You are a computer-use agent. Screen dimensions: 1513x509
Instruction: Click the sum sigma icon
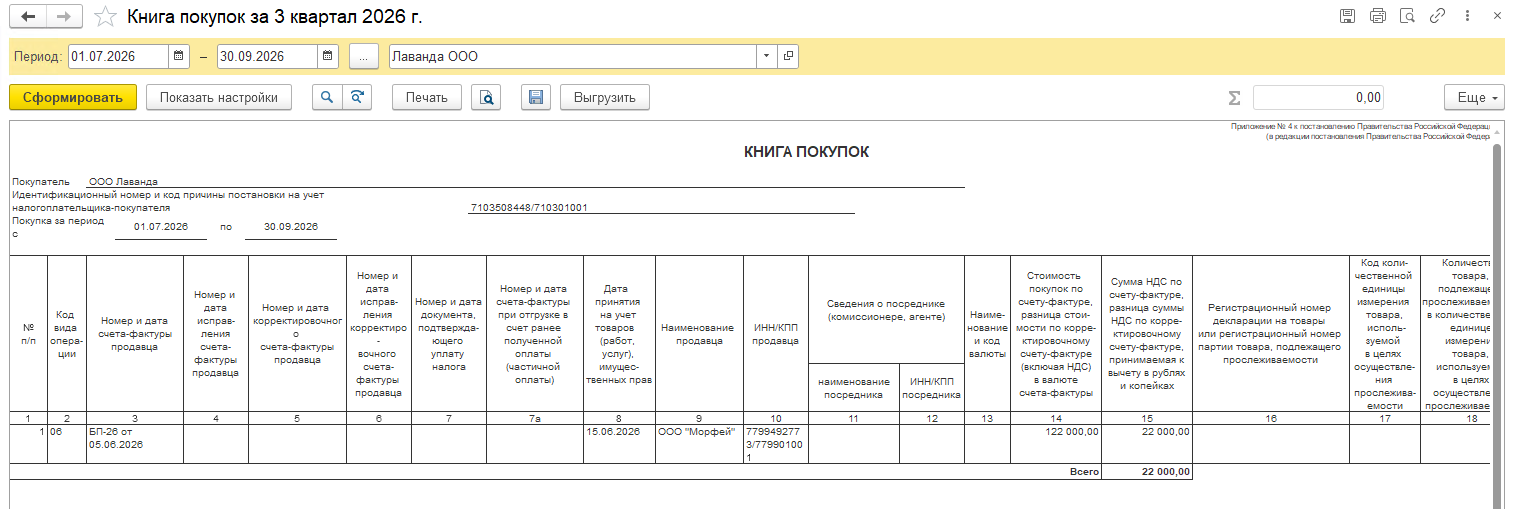point(1234,98)
